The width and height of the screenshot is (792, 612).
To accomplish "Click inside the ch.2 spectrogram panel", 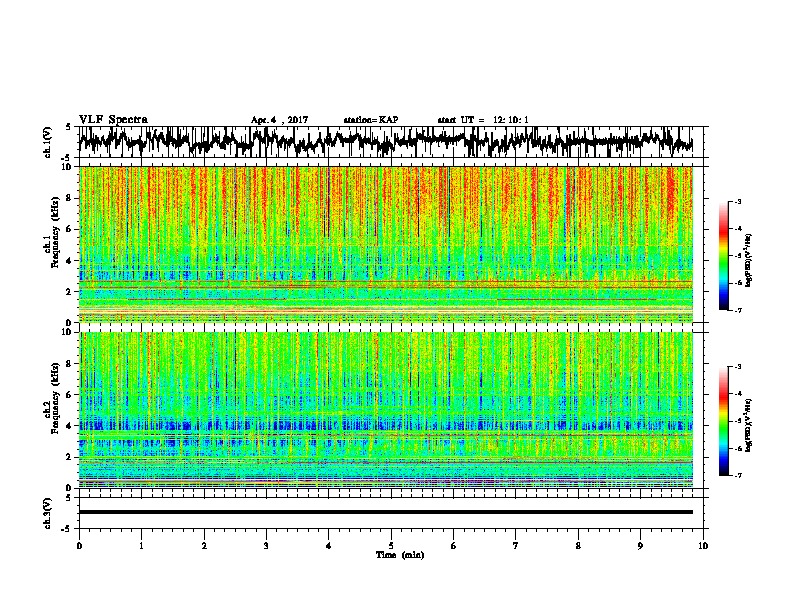I will pos(386,410).
